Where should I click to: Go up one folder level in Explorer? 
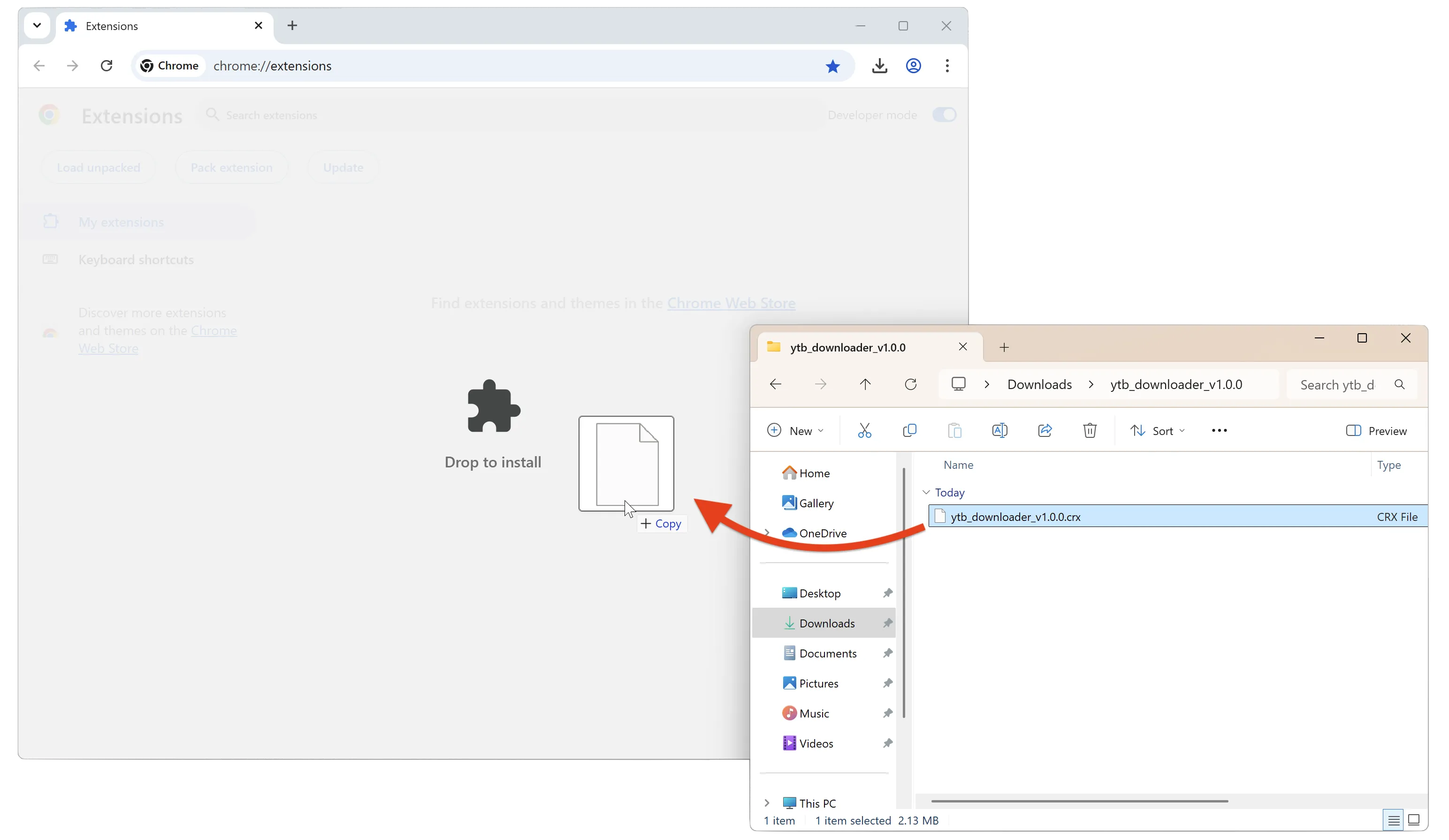(865, 384)
